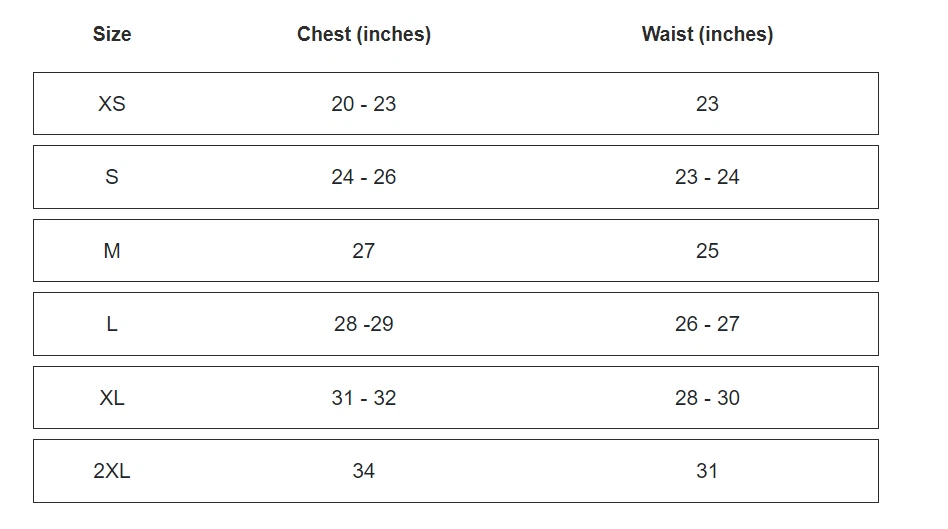
Task: Select the L size label
Action: click(x=112, y=324)
